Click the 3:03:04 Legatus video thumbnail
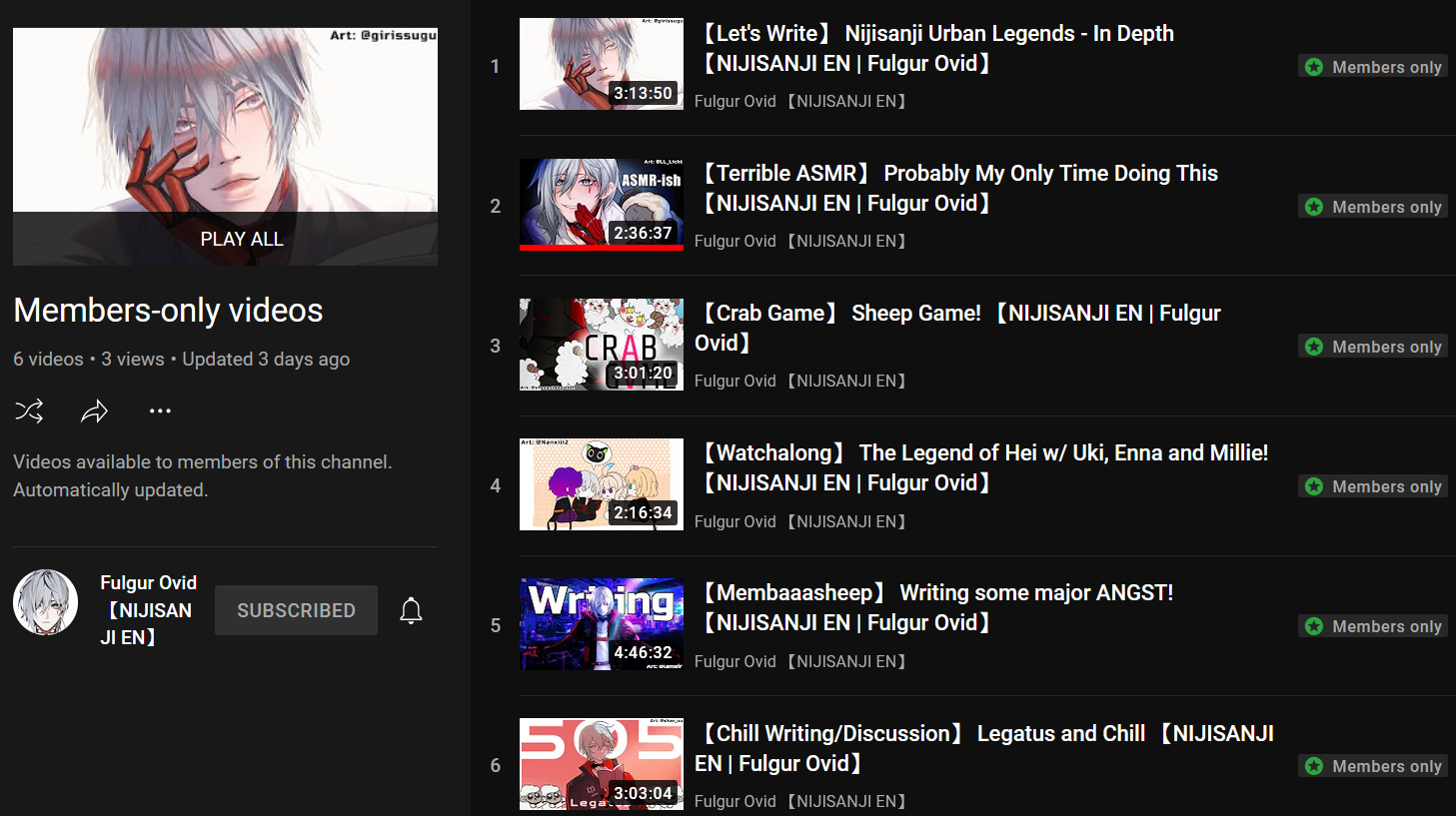1456x817 pixels. click(x=602, y=764)
